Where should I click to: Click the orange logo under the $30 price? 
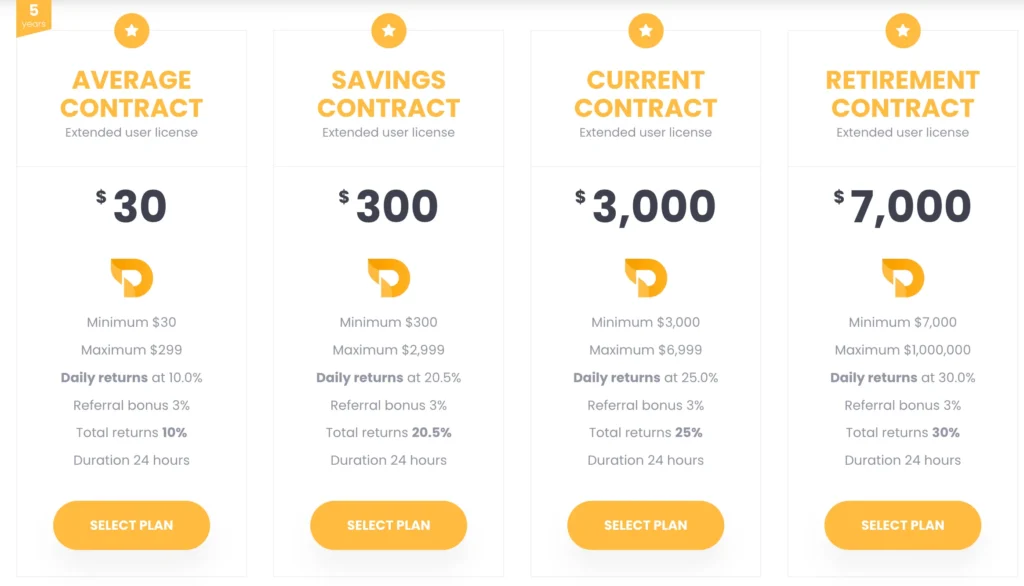coord(131,277)
